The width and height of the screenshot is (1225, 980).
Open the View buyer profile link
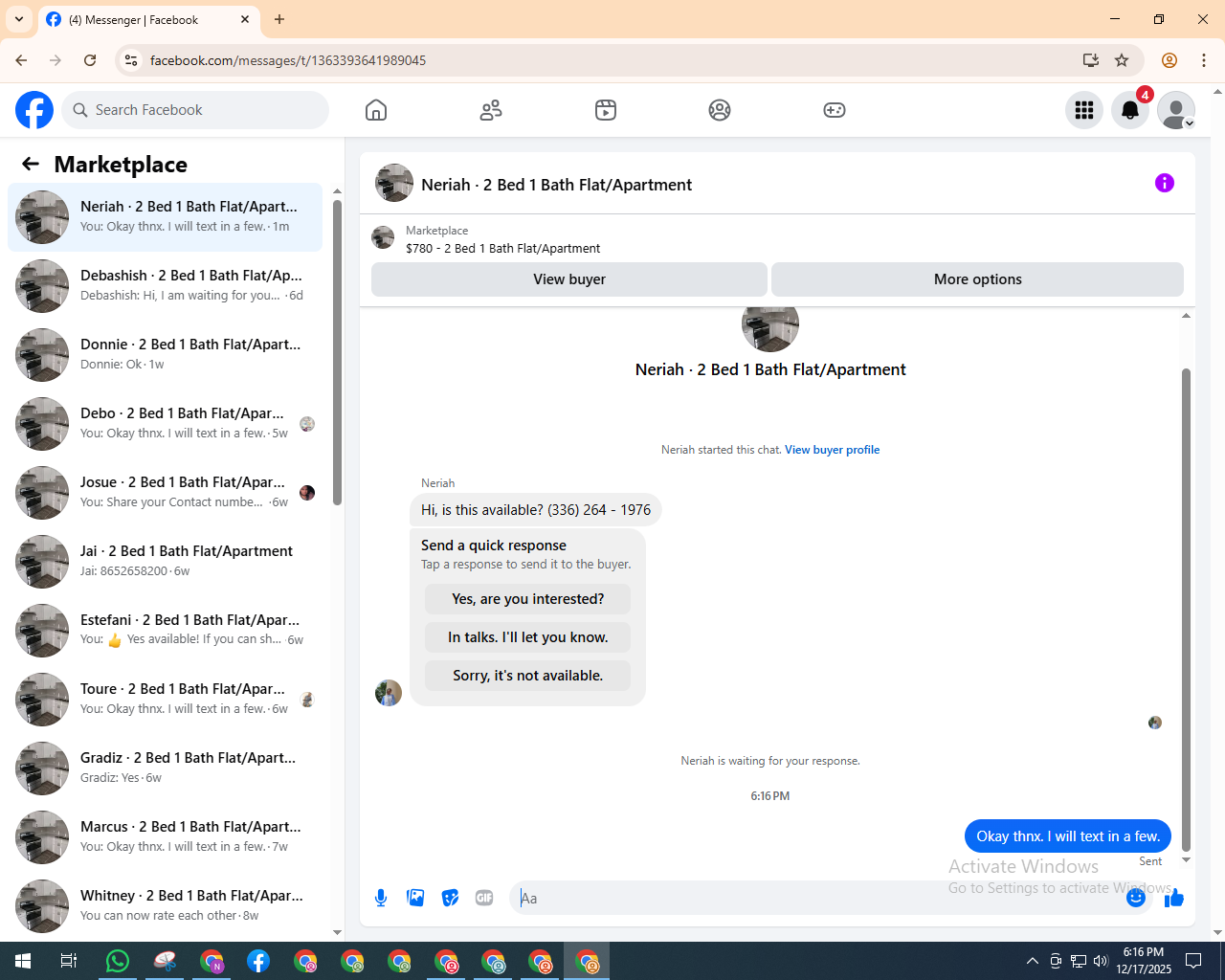point(832,450)
